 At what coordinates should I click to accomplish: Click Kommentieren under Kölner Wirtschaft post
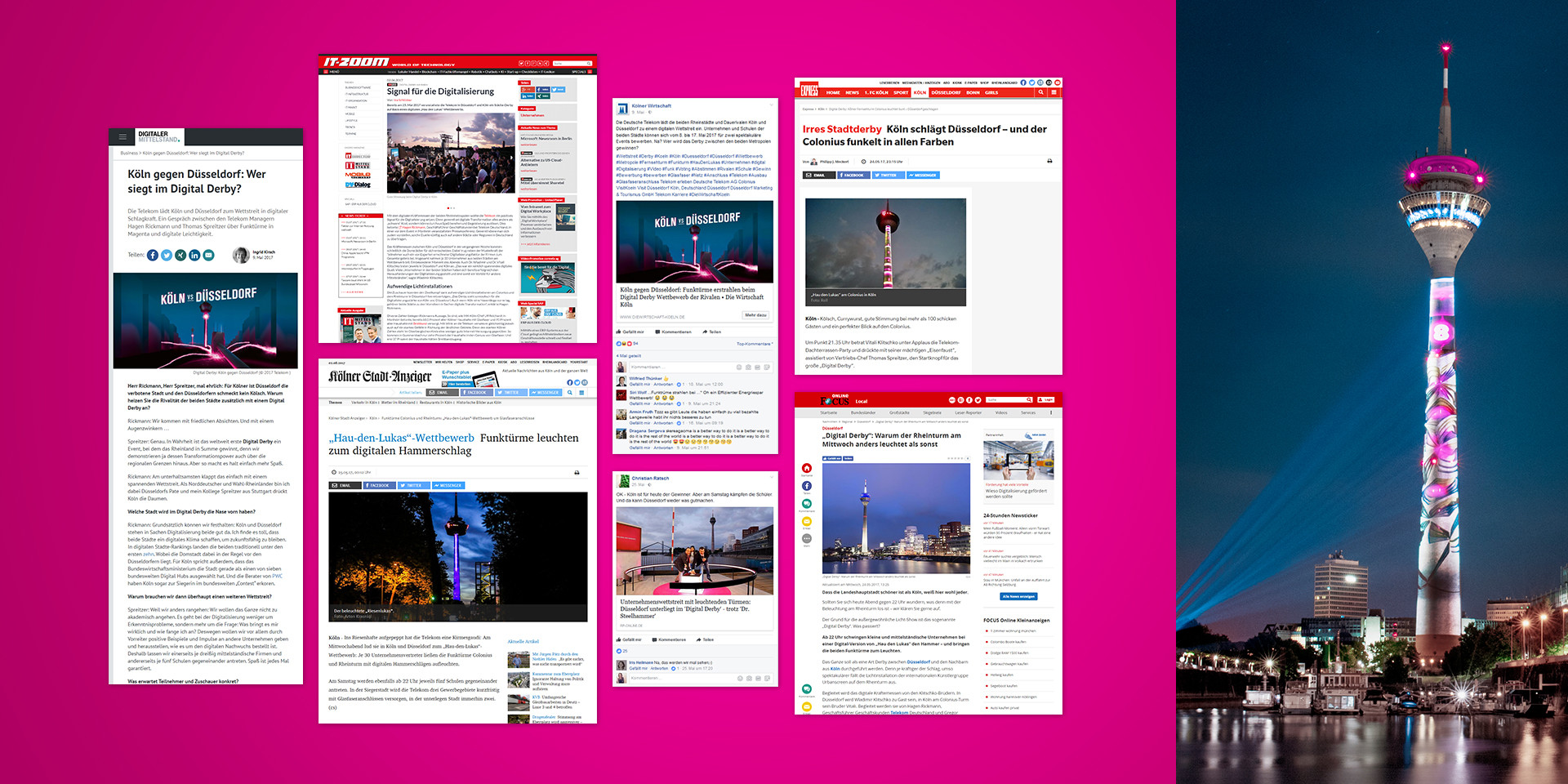pyautogui.click(x=674, y=332)
